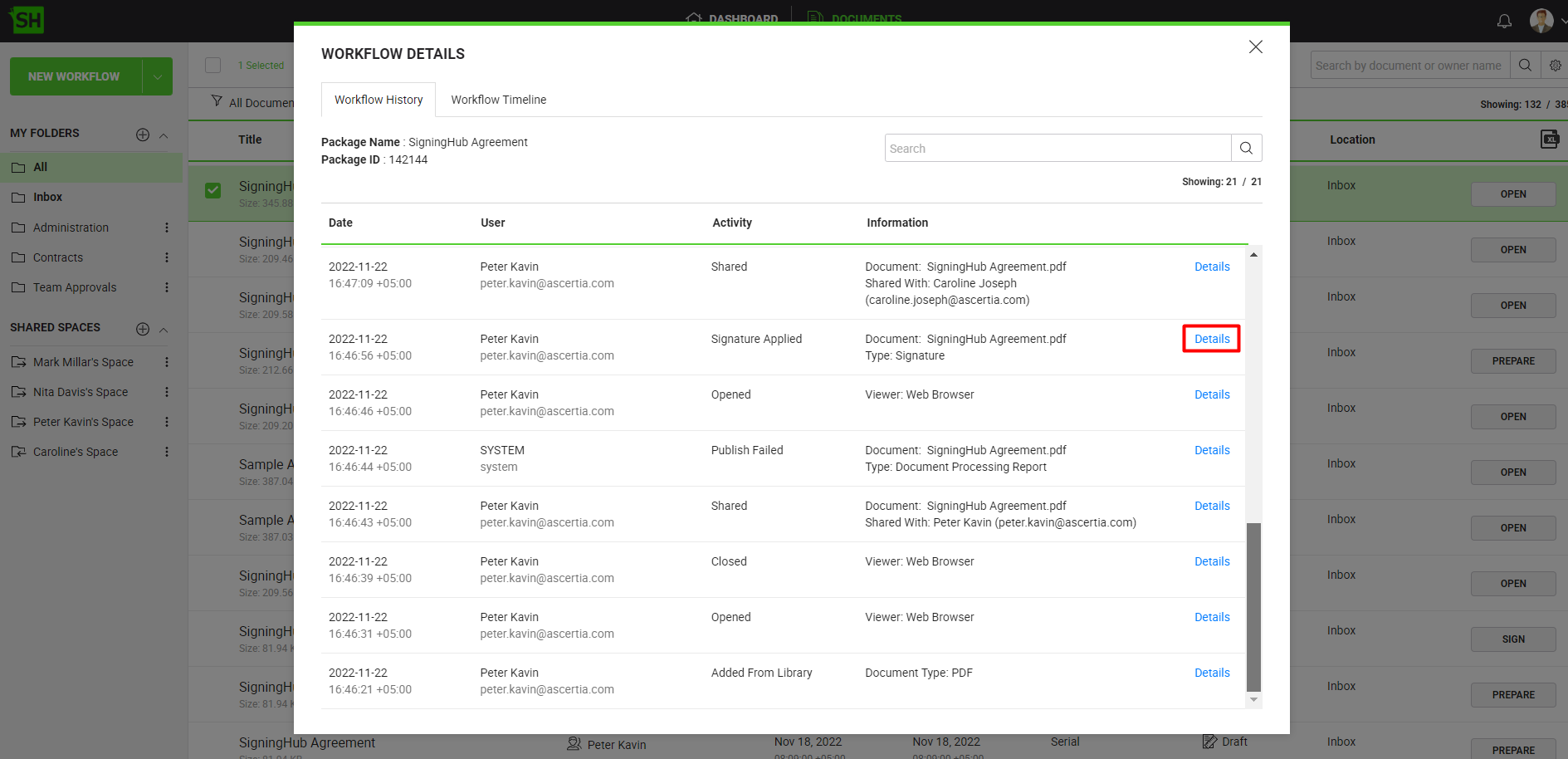Expand the New Workflow dropdown arrow
Viewport: 1568px width, 759px height.
(x=157, y=76)
